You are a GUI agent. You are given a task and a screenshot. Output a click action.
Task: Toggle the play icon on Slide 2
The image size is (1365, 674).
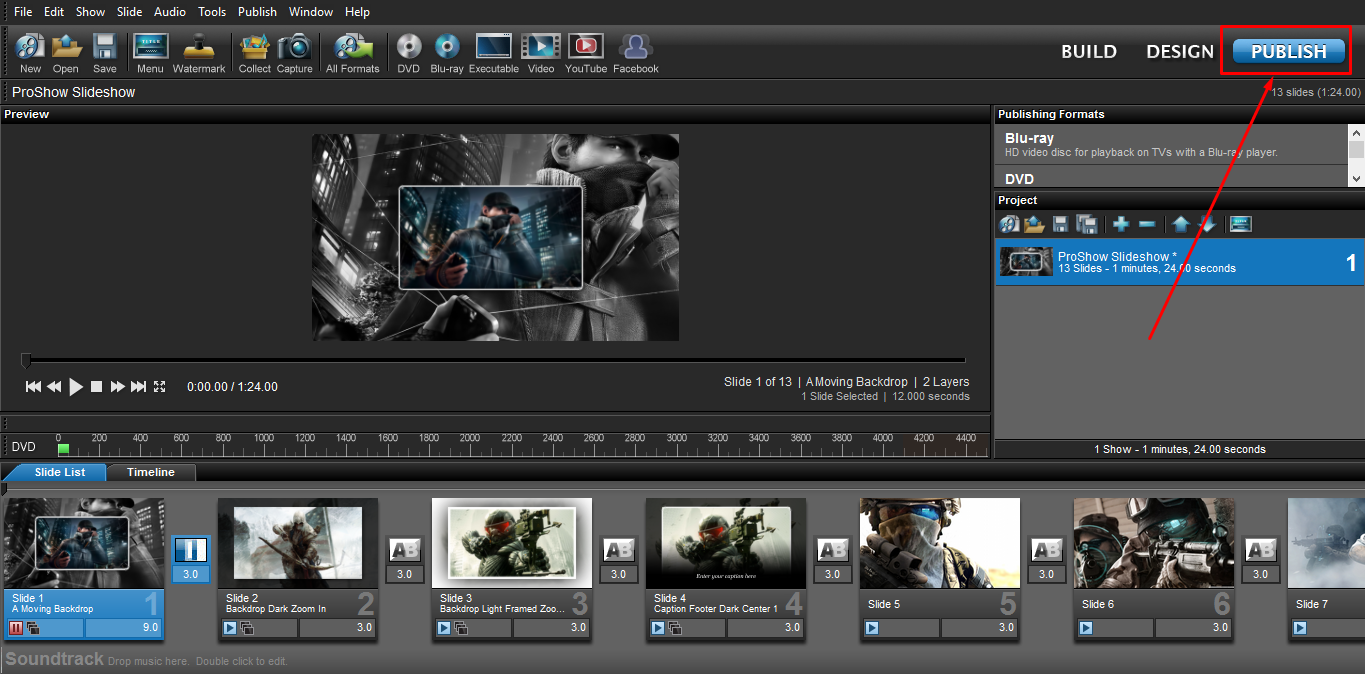[230, 628]
